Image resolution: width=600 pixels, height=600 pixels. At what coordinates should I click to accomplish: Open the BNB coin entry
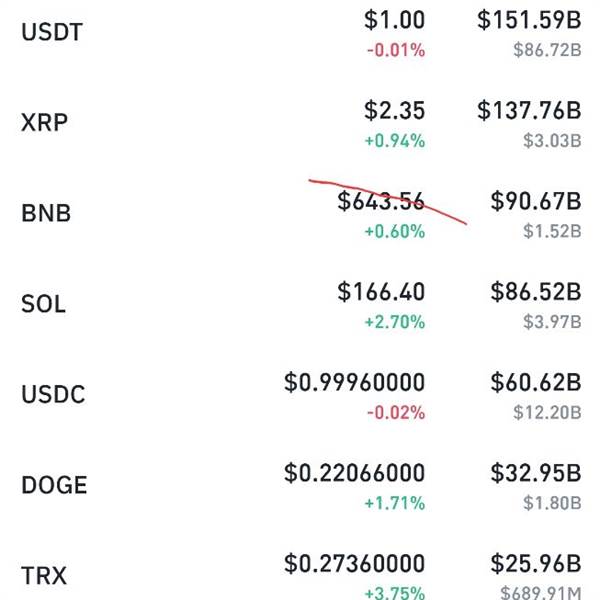(300, 213)
